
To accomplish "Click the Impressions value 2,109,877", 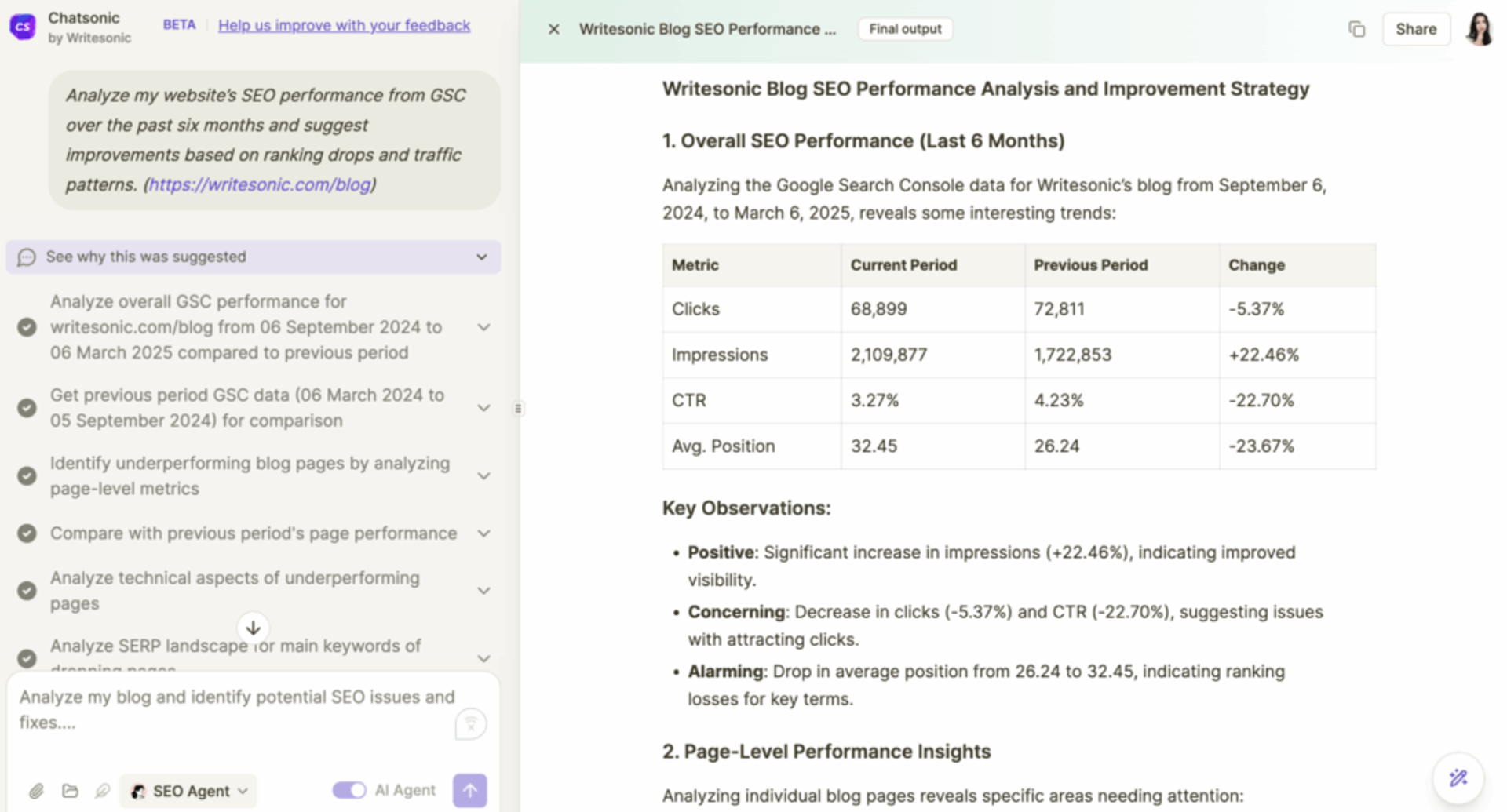I will 889,355.
